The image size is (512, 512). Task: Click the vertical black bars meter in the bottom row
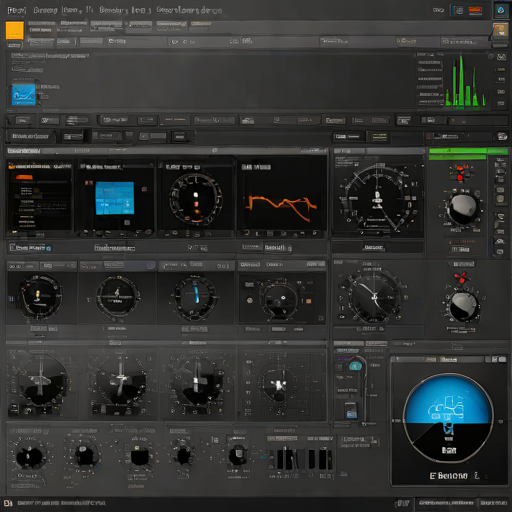click(301, 459)
